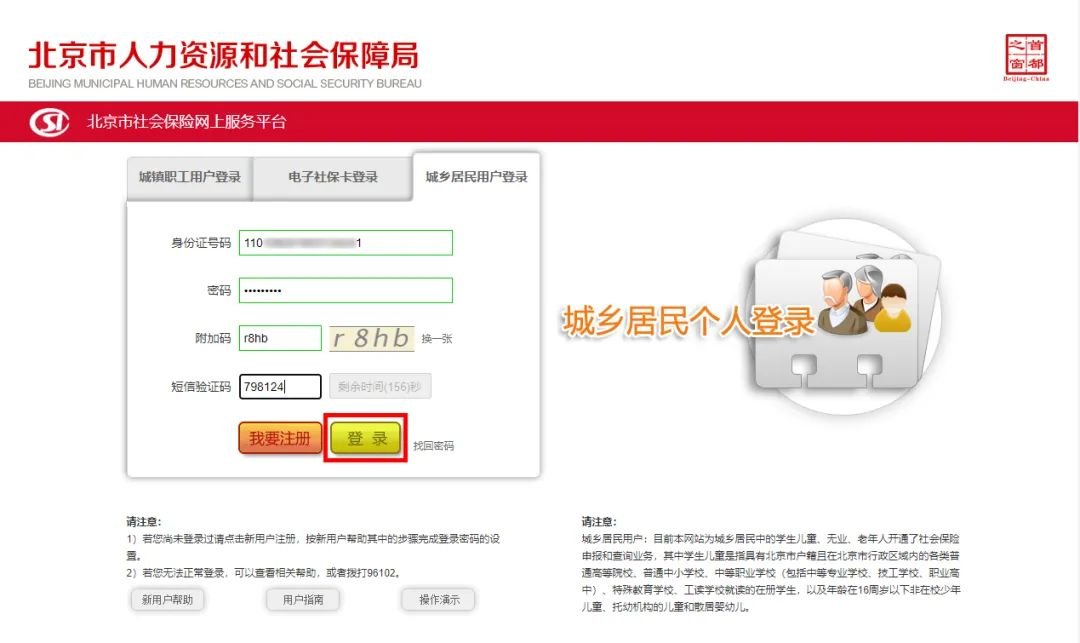The width and height of the screenshot is (1080, 643).
Task: Click 换一张 to refresh the captcha
Action: point(437,339)
